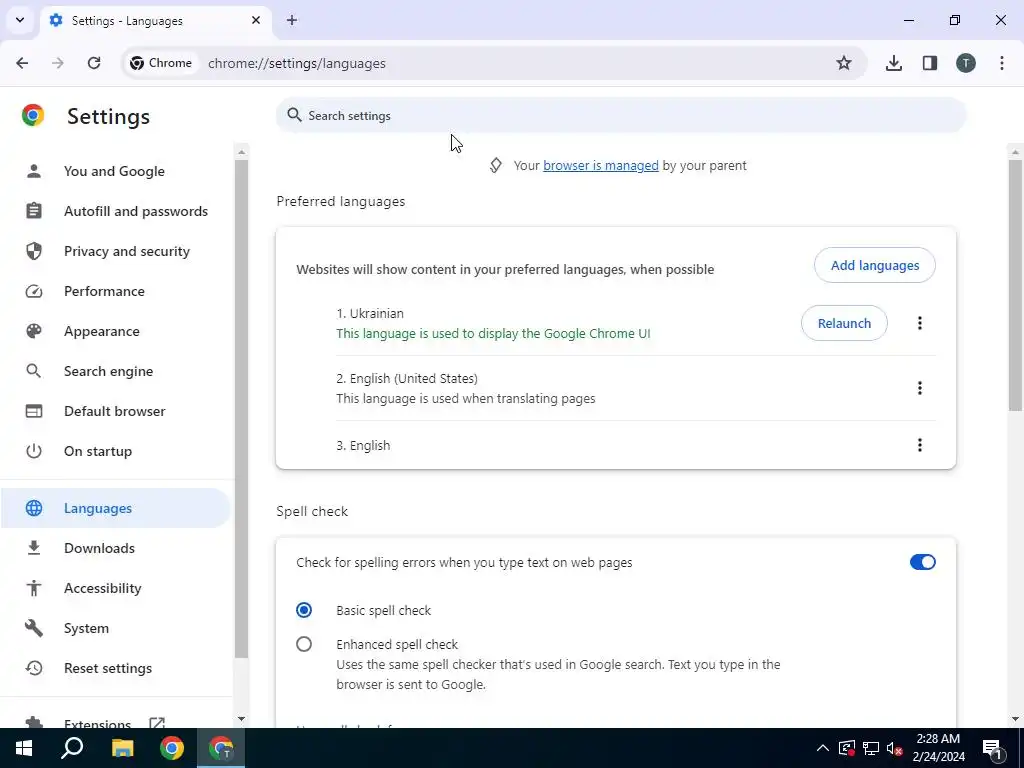Click the back navigation arrow

pyautogui.click(x=22, y=63)
